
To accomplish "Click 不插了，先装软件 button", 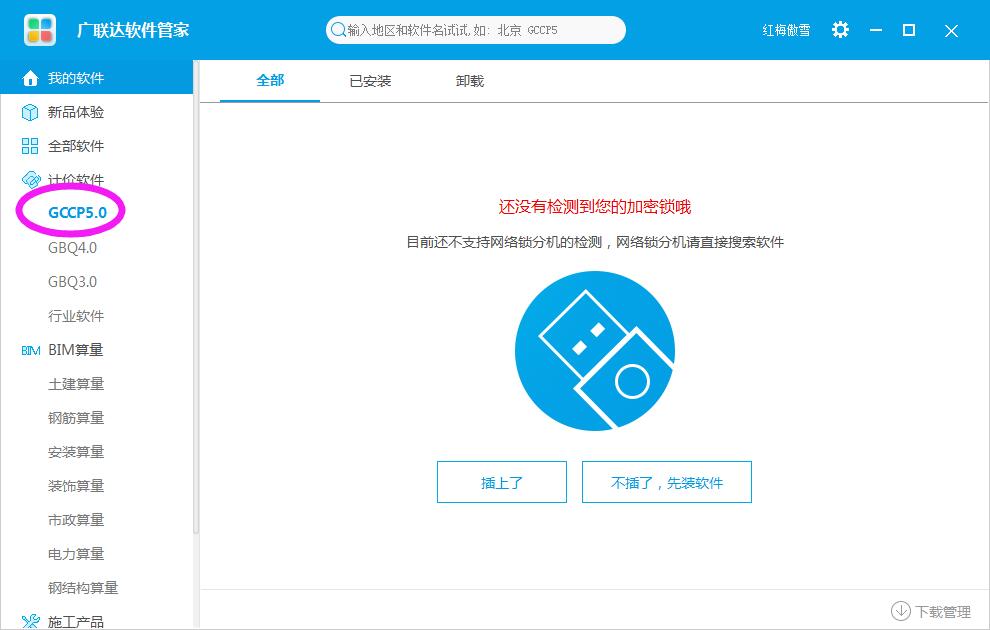I will [666, 481].
